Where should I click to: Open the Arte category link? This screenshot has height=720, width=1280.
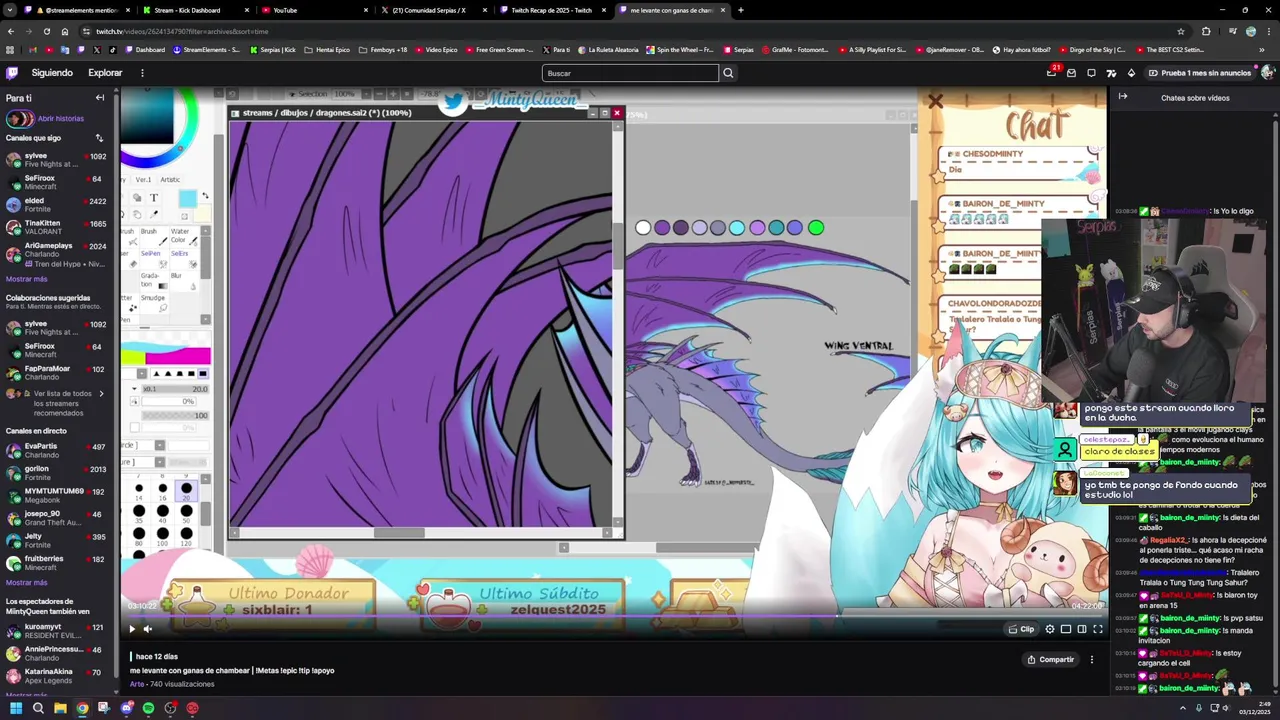(137, 684)
